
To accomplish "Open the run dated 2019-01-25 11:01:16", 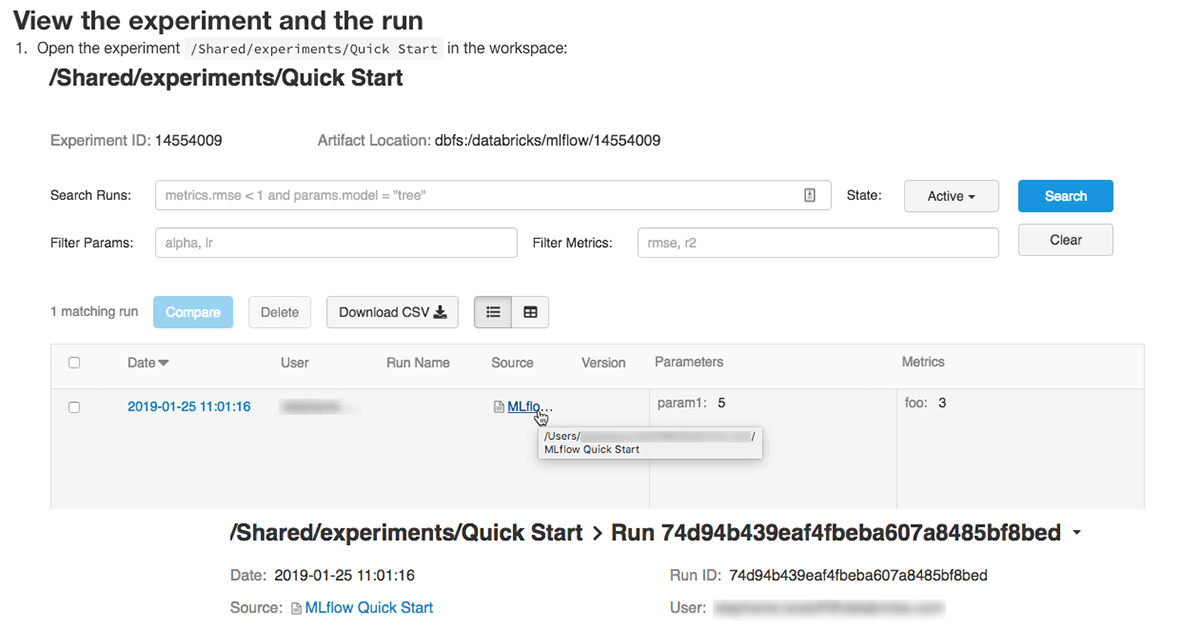I will [189, 407].
